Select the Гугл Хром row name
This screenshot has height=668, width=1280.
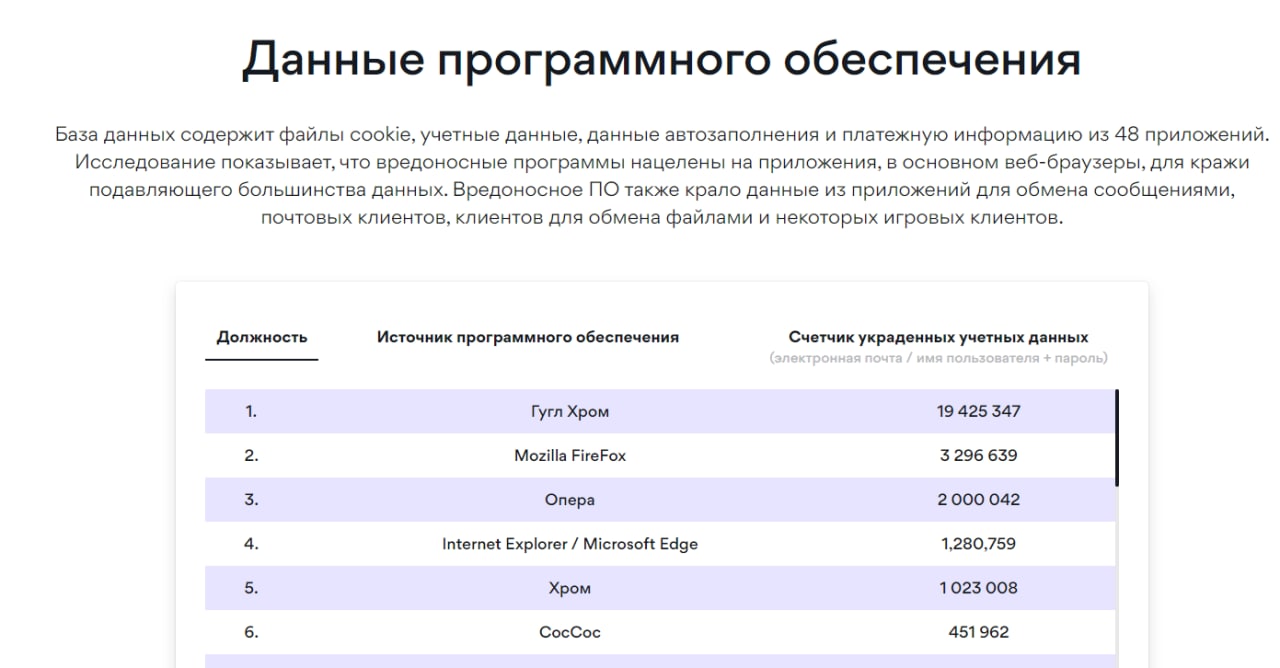570,411
